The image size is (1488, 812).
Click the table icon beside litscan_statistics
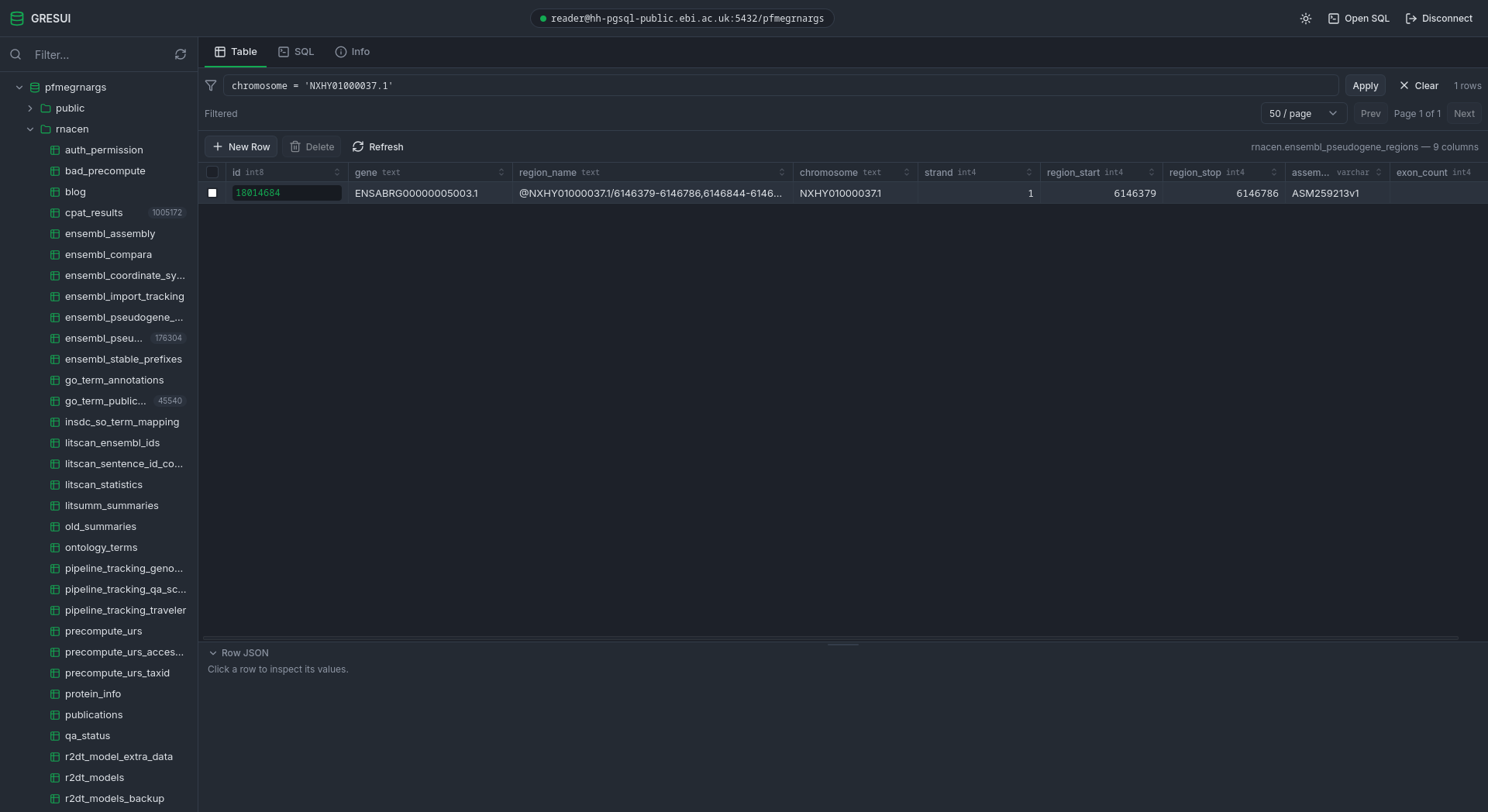point(55,485)
